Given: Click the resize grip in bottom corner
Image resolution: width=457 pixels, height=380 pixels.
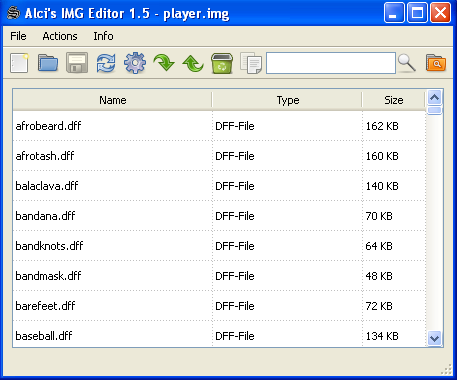Looking at the screenshot, I should (x=446, y=369).
